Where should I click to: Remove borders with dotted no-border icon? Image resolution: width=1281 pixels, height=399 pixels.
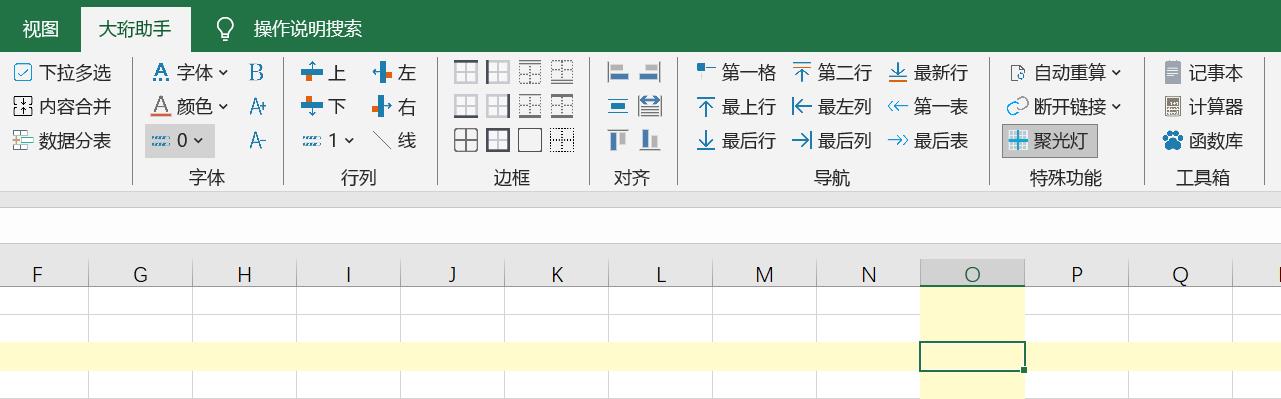(x=562, y=141)
